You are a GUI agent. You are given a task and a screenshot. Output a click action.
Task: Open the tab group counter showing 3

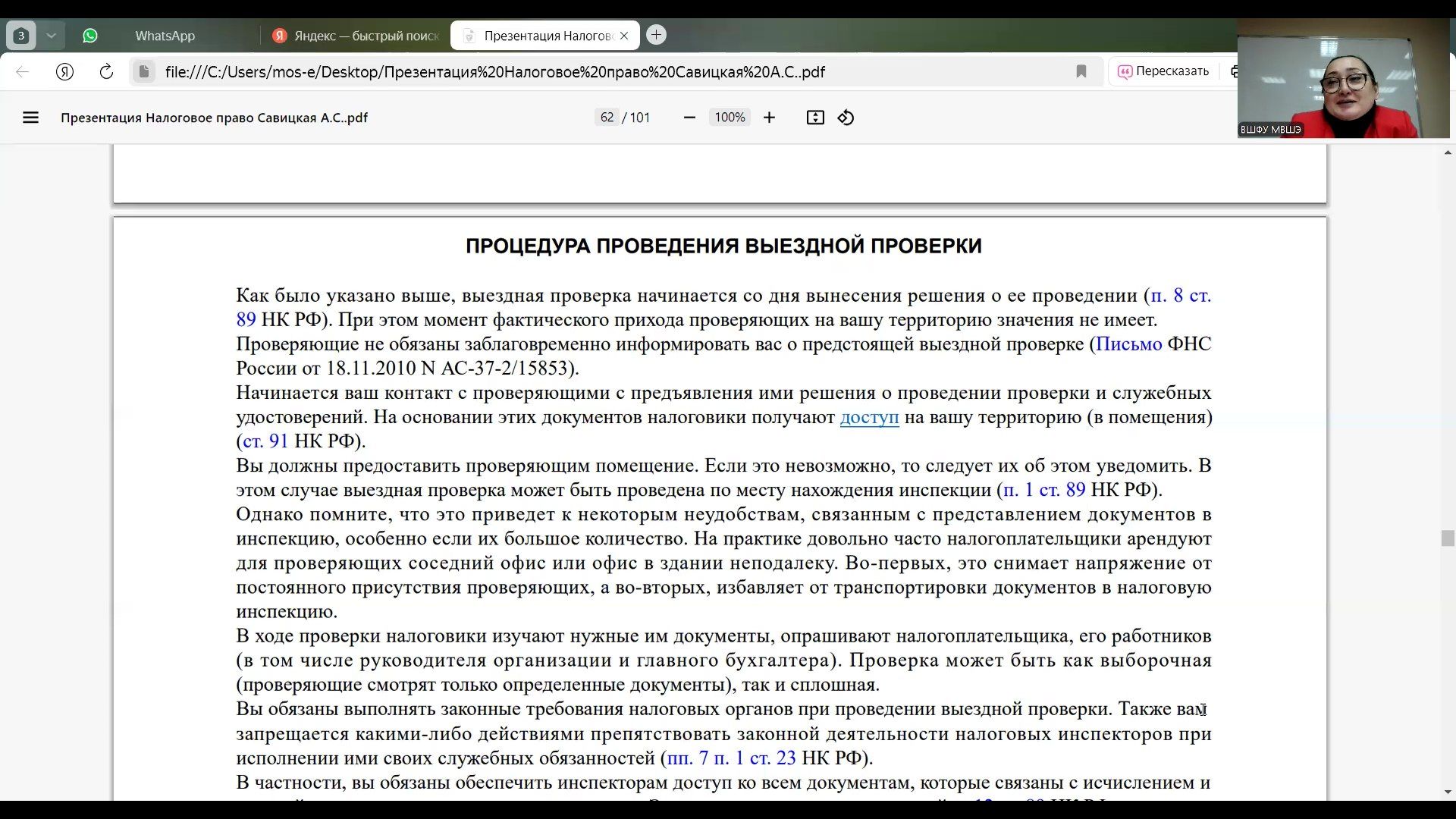click(x=21, y=36)
